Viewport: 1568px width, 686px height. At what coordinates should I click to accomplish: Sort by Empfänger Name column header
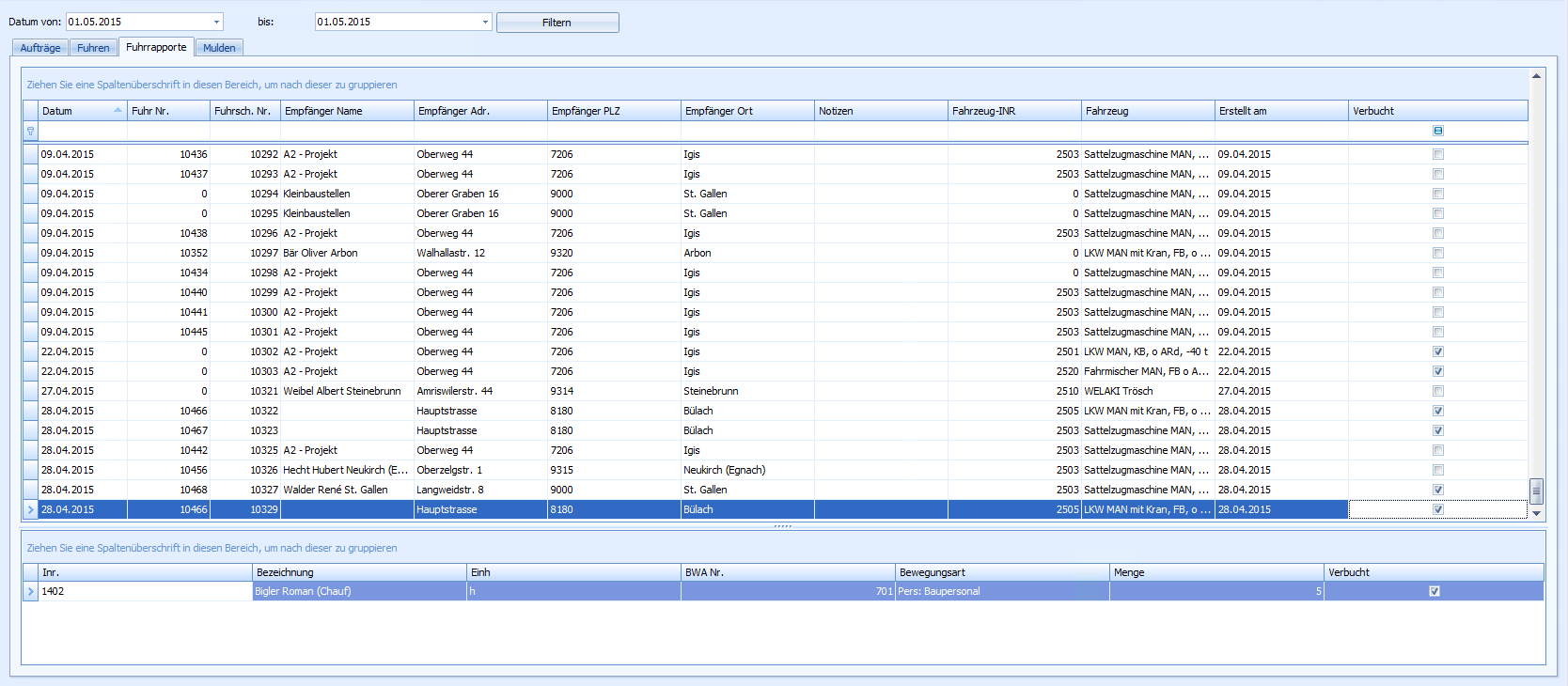click(347, 111)
